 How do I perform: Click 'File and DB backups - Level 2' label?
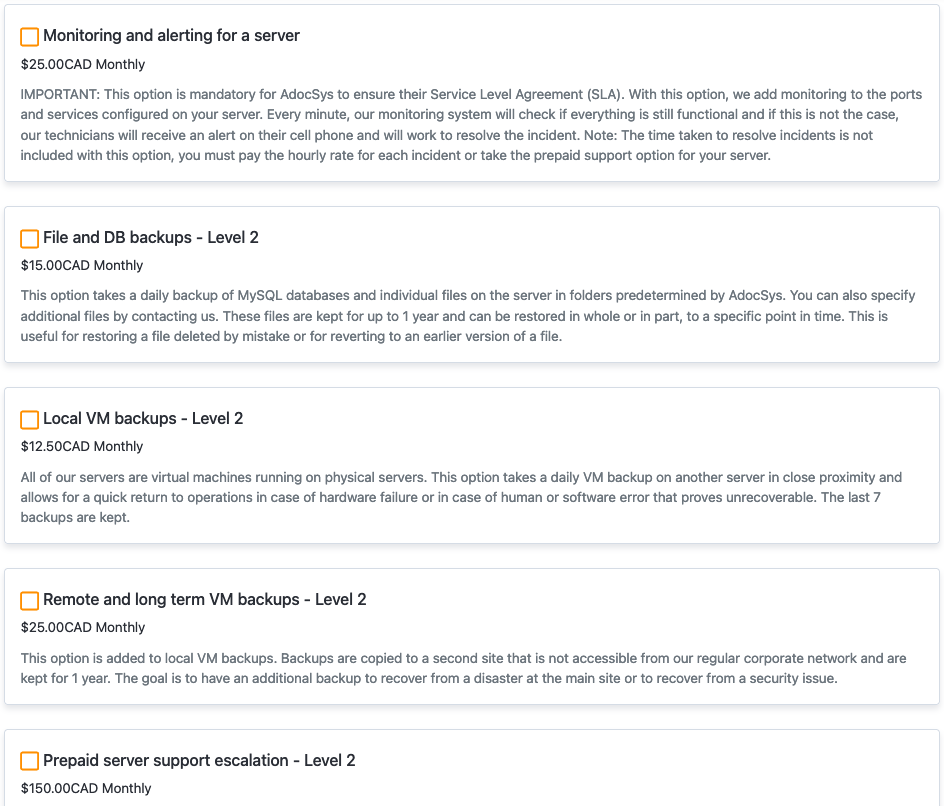[x=151, y=238]
